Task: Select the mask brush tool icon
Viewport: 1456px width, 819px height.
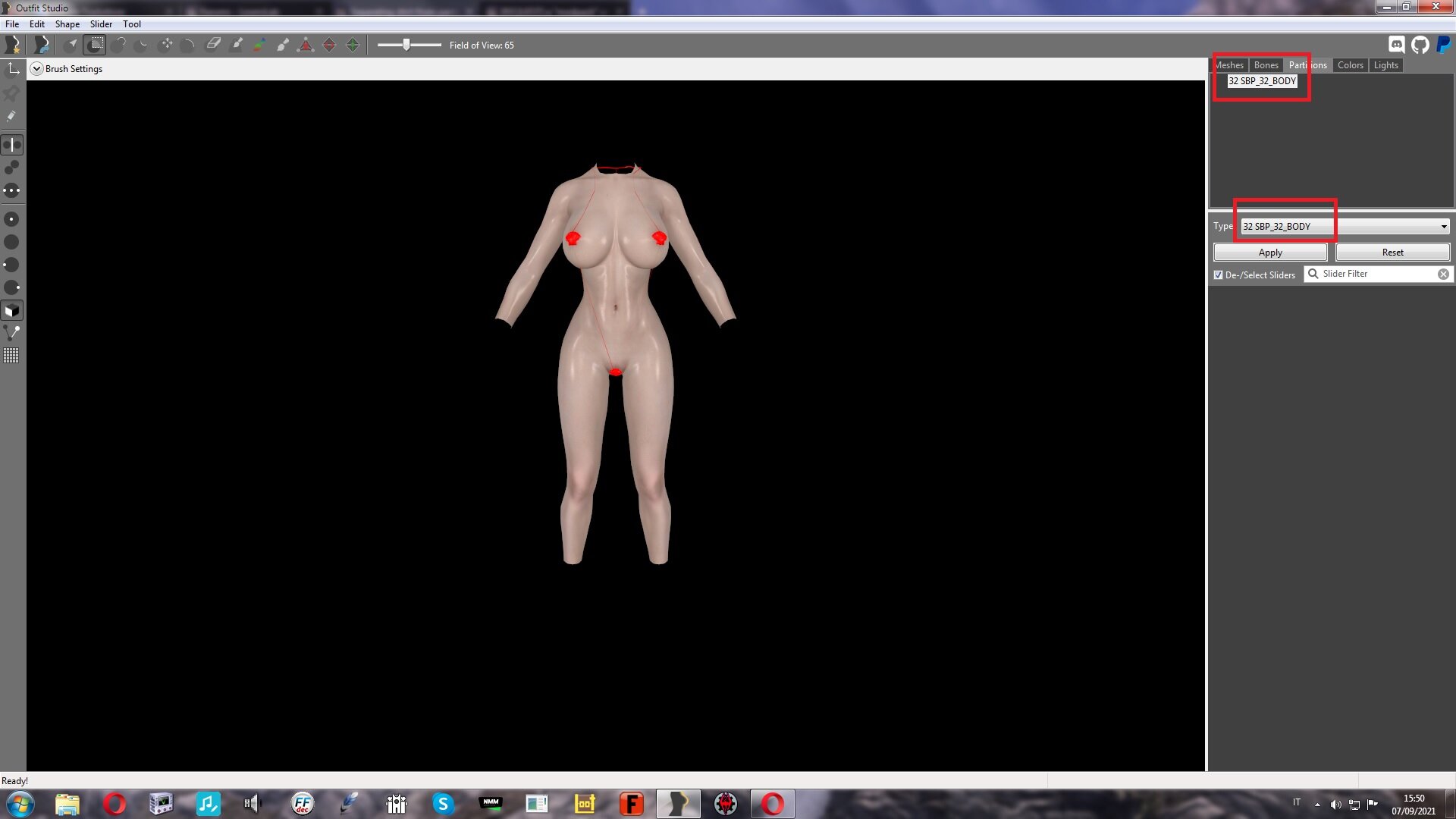Action: tap(95, 45)
